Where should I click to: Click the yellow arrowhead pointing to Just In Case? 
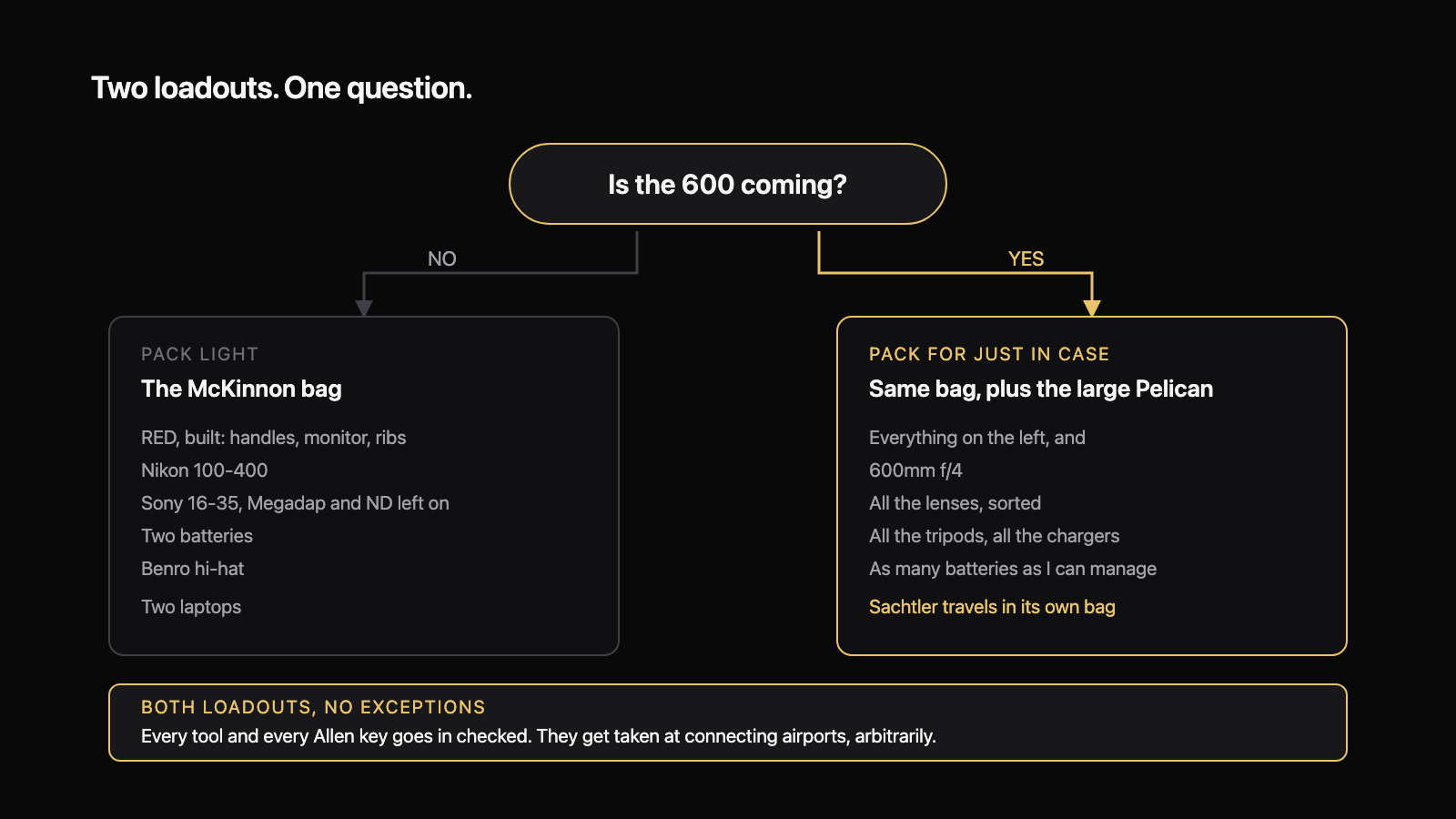coord(1092,308)
